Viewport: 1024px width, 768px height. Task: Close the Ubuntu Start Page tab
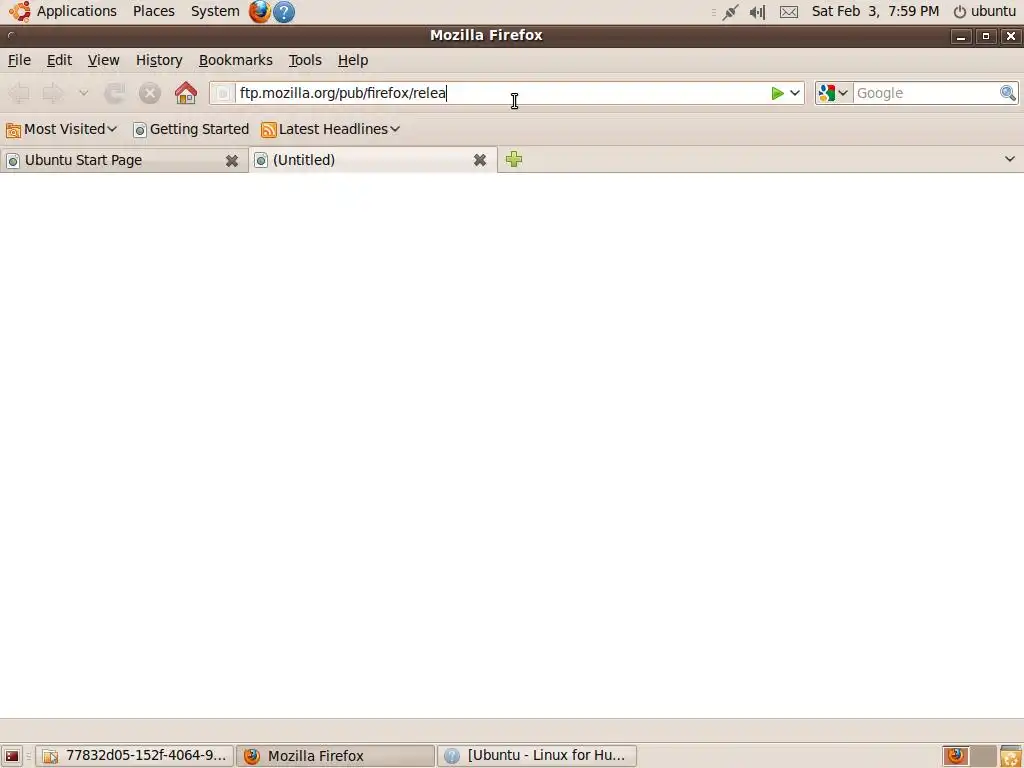click(232, 161)
